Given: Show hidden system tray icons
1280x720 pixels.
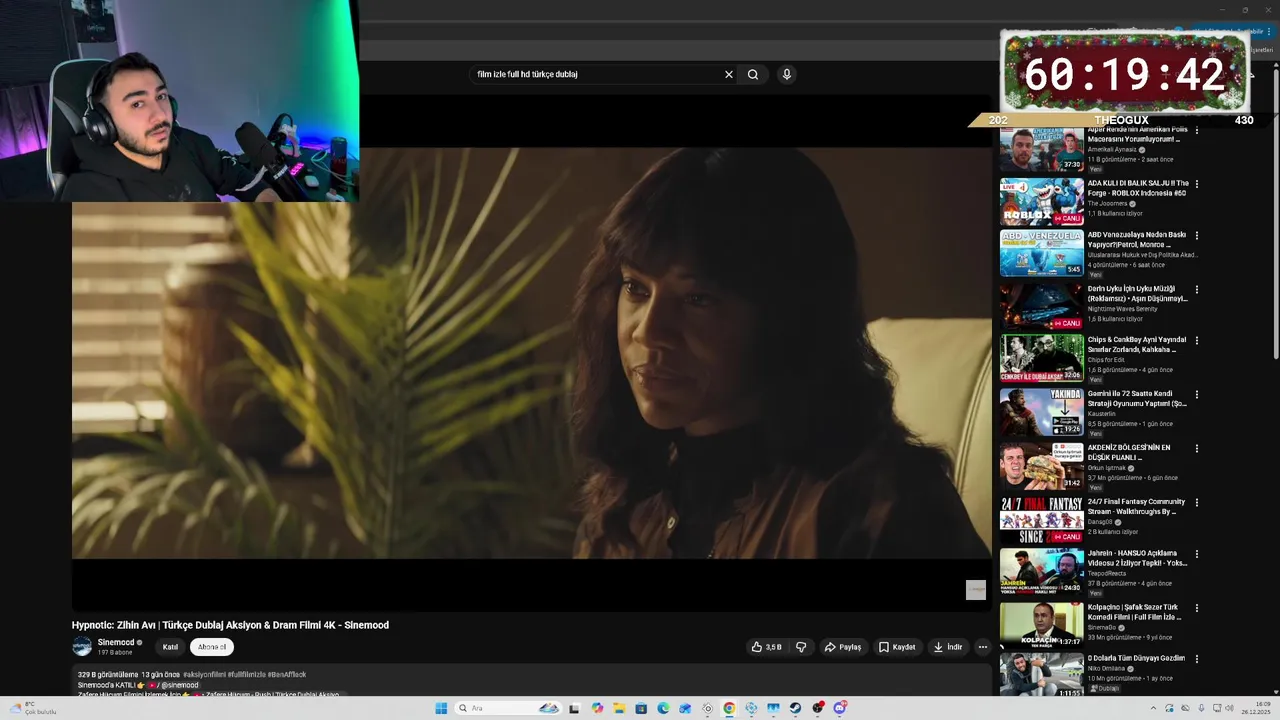Looking at the screenshot, I should [1153, 708].
